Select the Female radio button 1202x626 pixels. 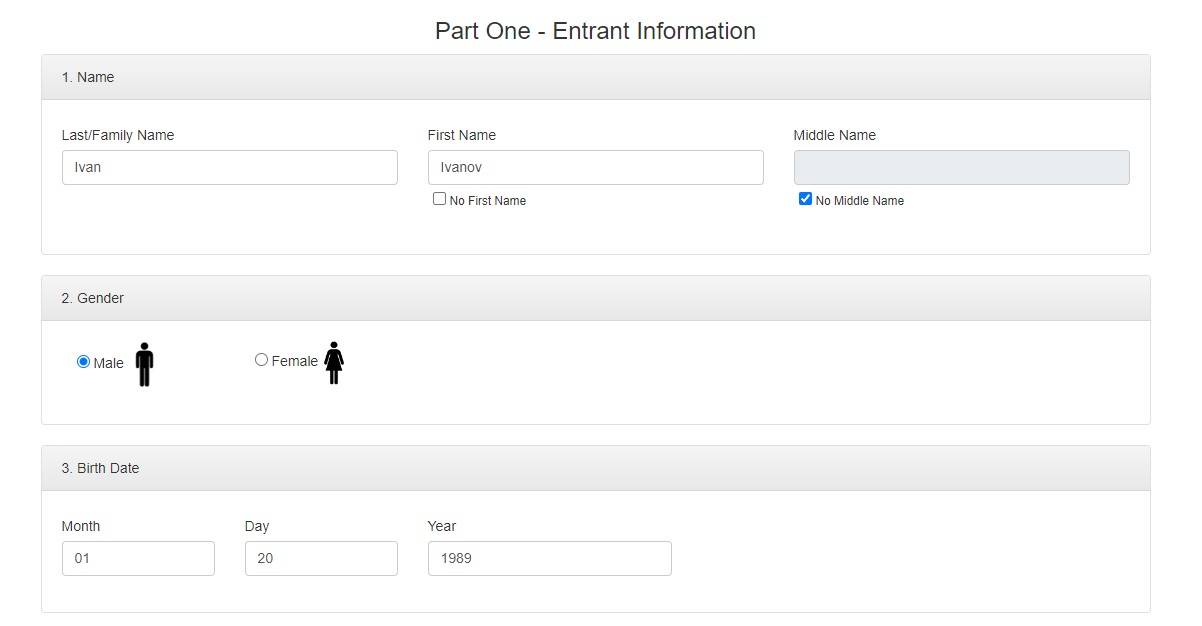click(x=261, y=360)
